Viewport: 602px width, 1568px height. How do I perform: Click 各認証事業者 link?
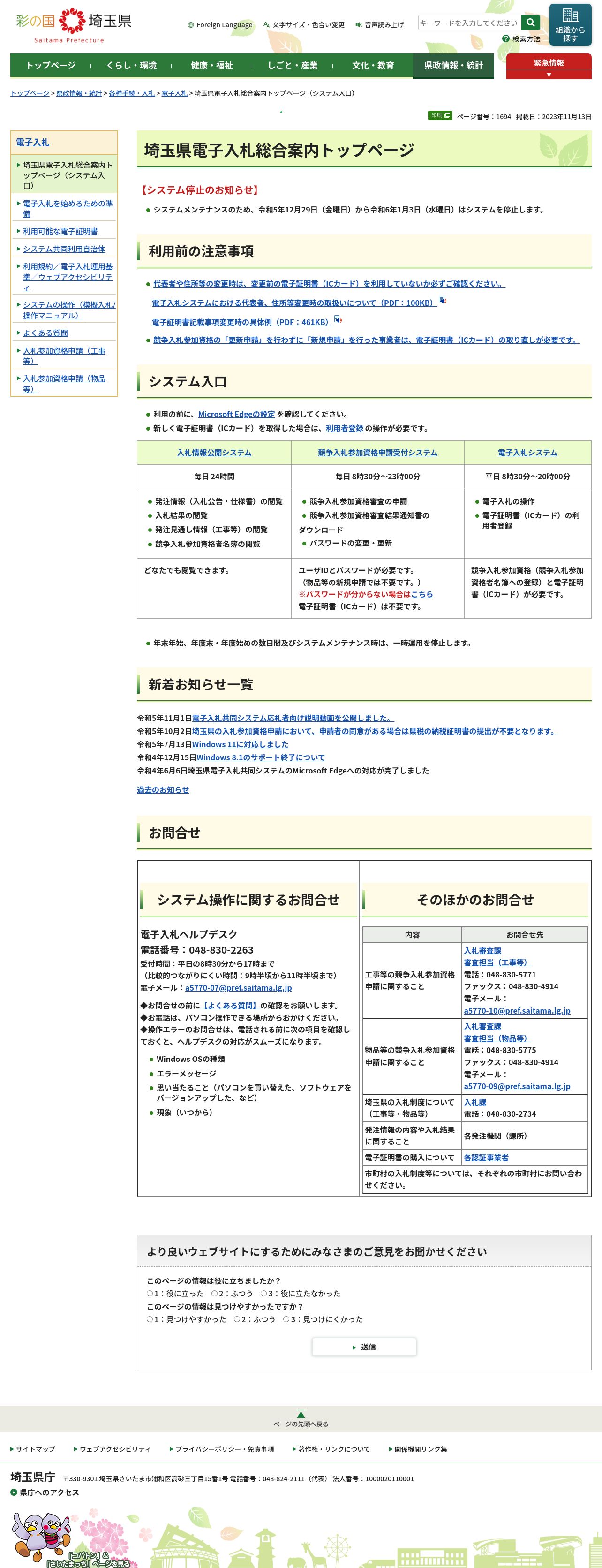pos(486,1158)
